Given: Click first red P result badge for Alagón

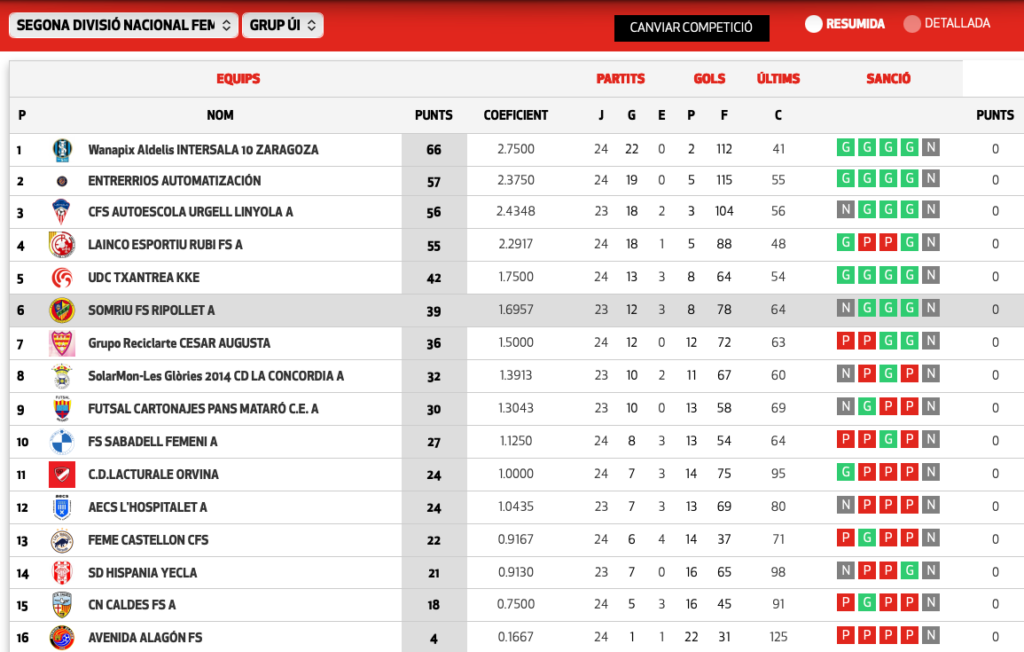Looking at the screenshot, I should click(845, 636).
